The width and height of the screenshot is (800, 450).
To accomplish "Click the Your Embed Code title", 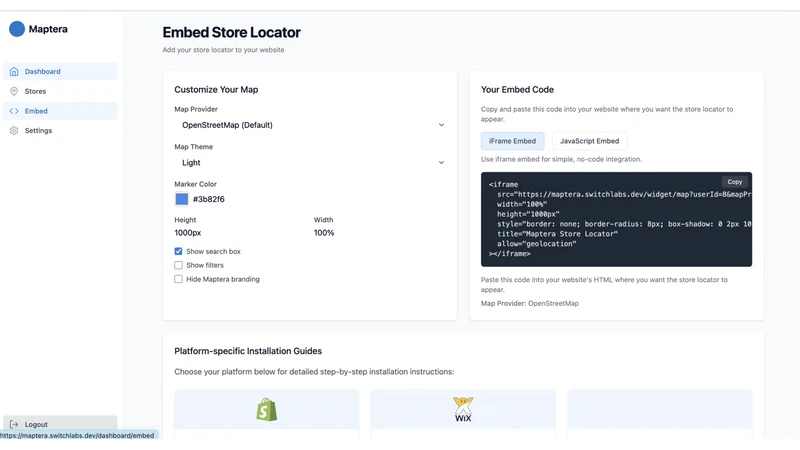I will point(517,90).
